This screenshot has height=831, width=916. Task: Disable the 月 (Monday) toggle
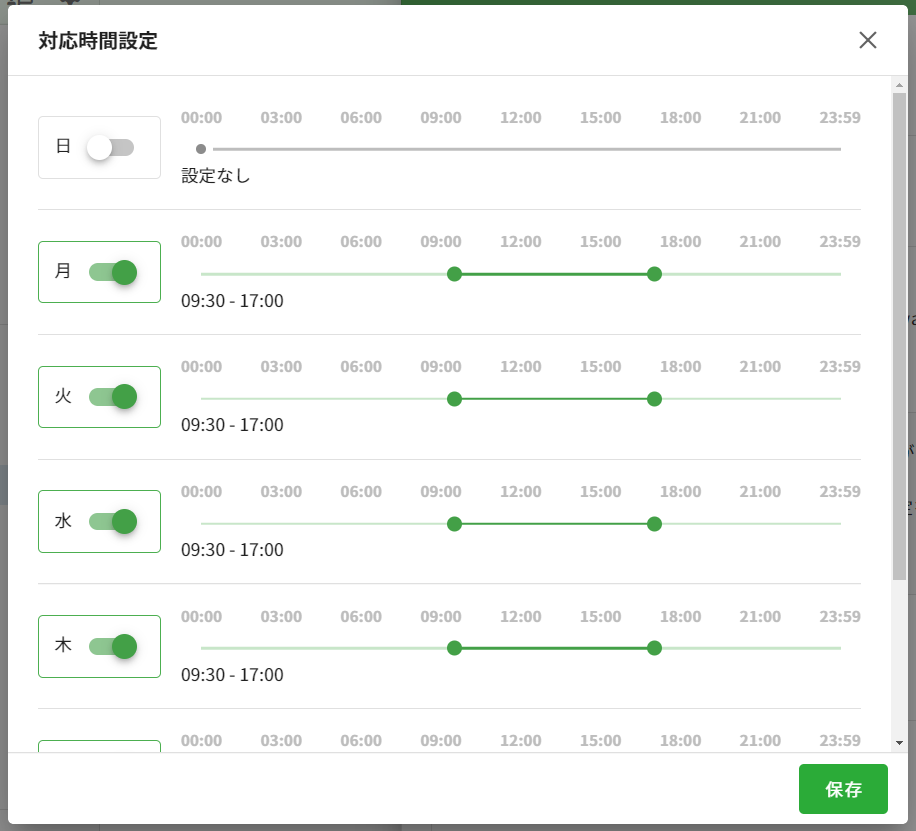[x=113, y=272]
